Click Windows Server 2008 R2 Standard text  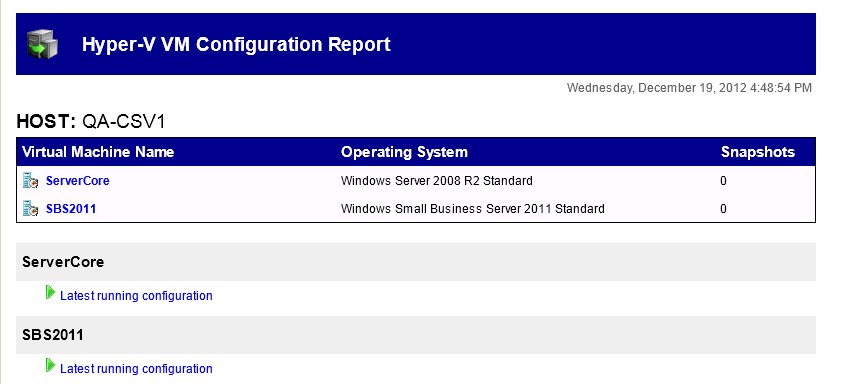436,181
